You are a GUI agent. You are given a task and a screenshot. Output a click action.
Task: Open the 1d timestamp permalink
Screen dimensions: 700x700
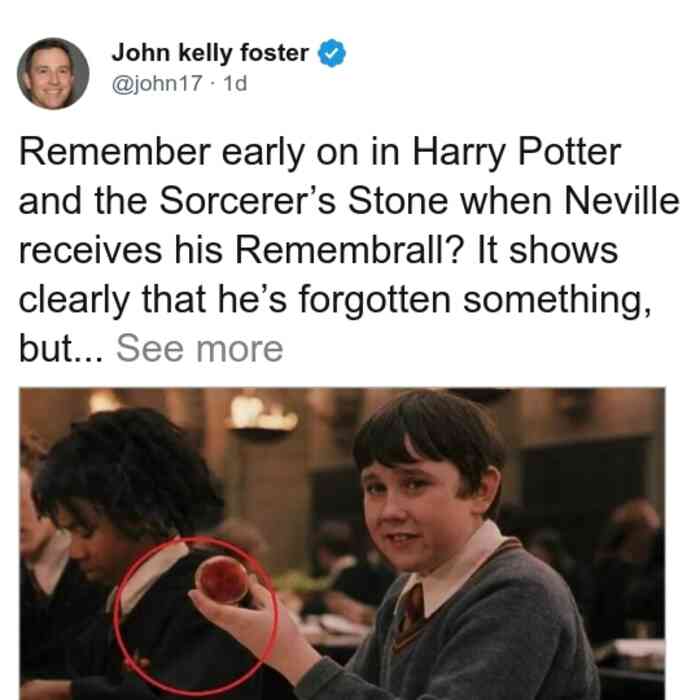pos(235,83)
